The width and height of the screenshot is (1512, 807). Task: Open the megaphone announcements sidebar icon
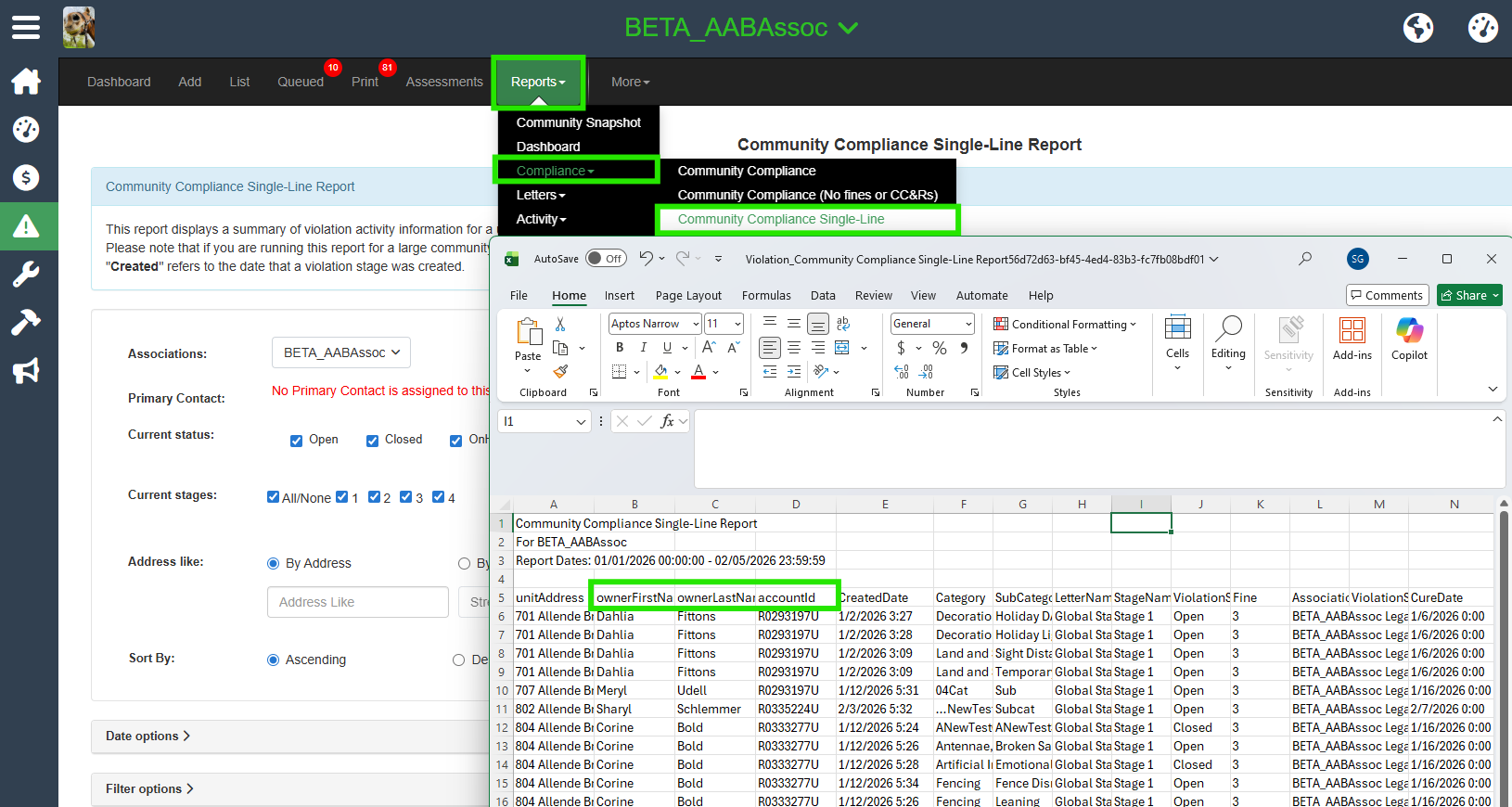coord(26,371)
